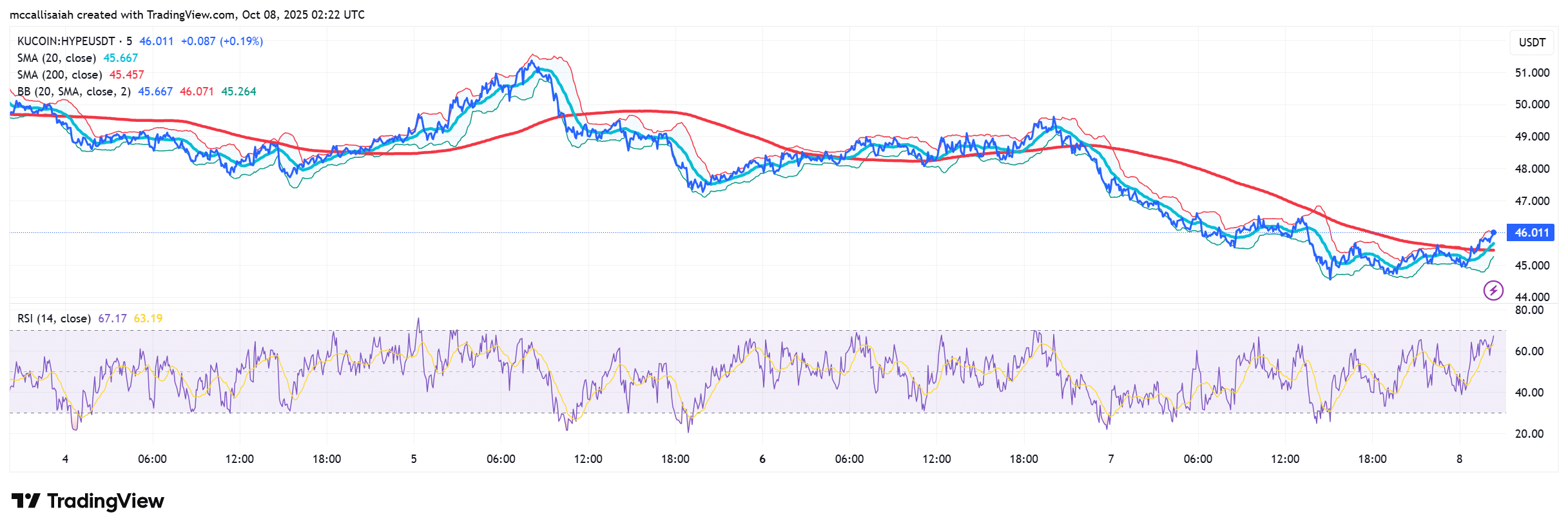Click the TradingView logo at bottom left
Image resolution: width=1568 pixels, height=530 pixels.
click(x=88, y=501)
